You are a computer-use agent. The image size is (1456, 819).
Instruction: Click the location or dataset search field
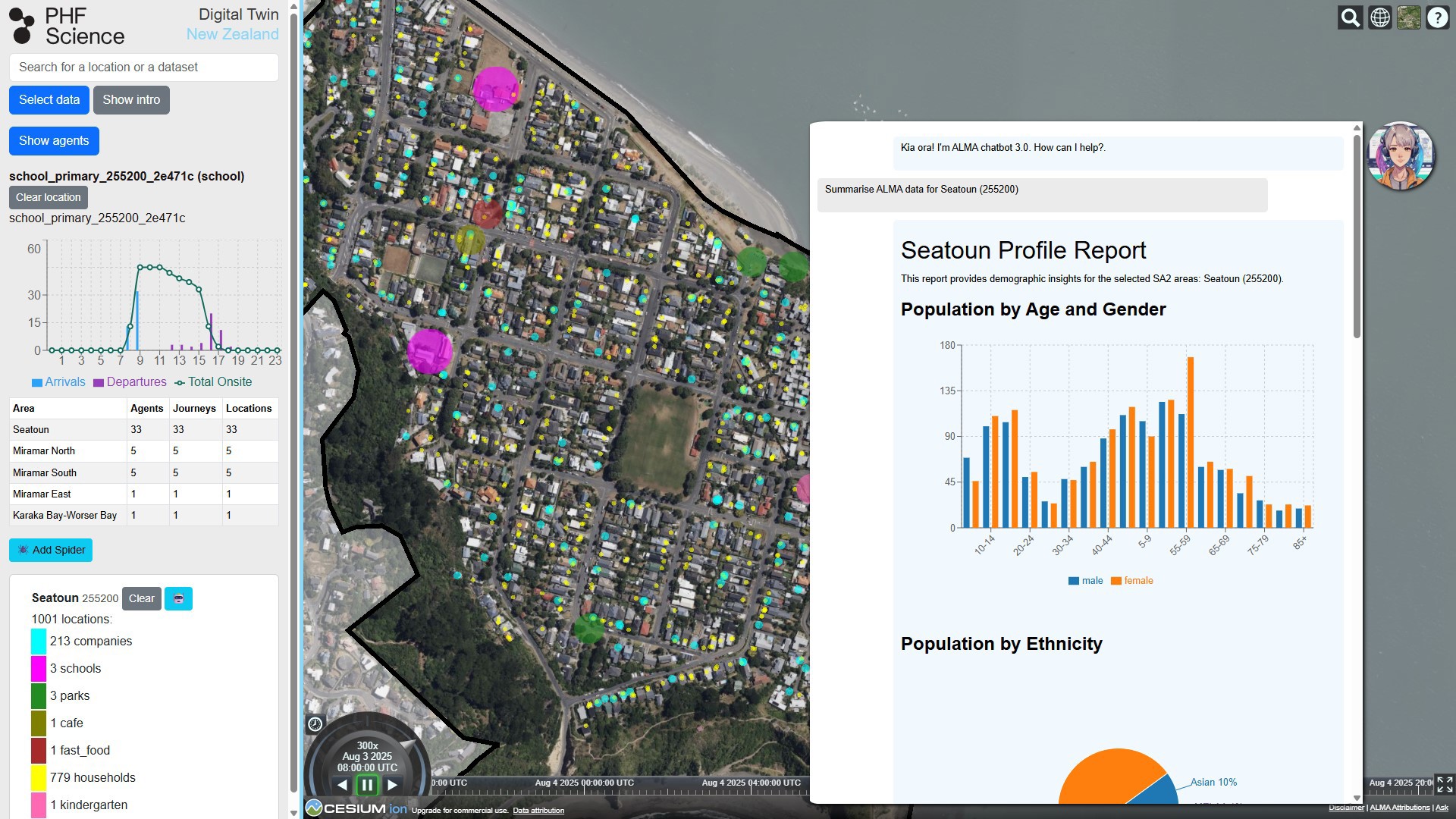click(144, 67)
